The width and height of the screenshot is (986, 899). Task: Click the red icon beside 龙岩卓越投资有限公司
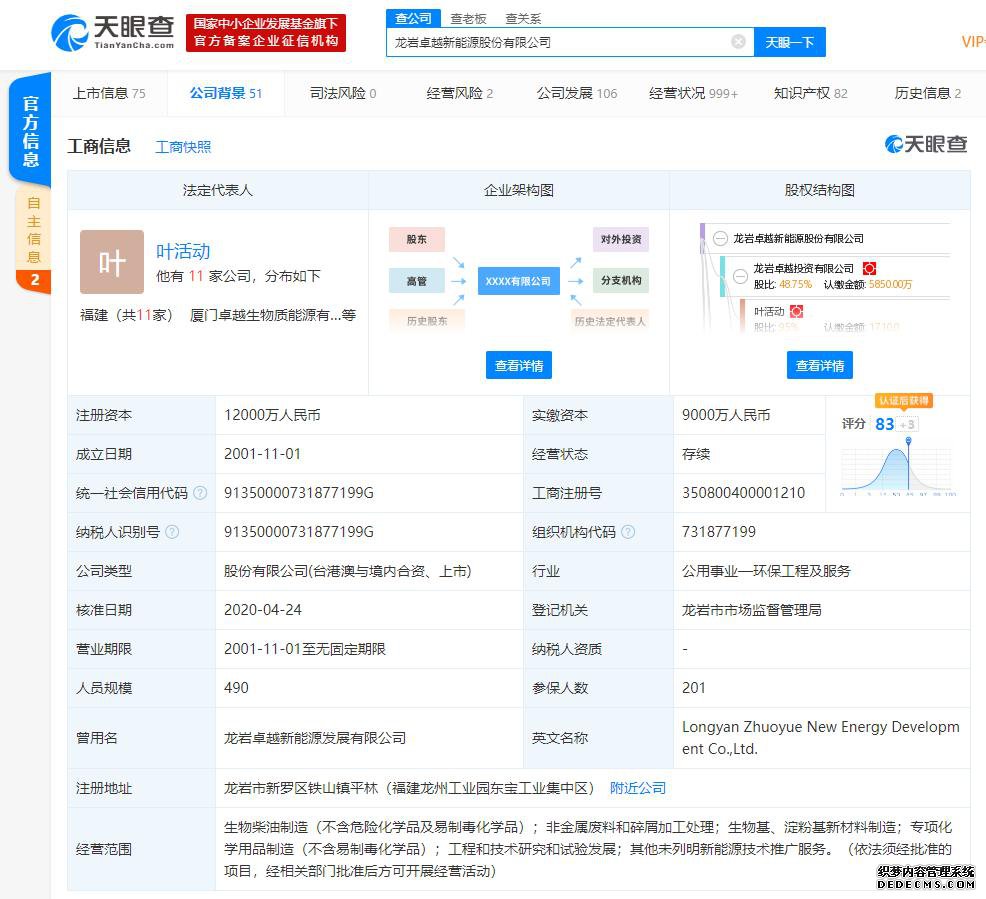pyautogui.click(x=869, y=268)
